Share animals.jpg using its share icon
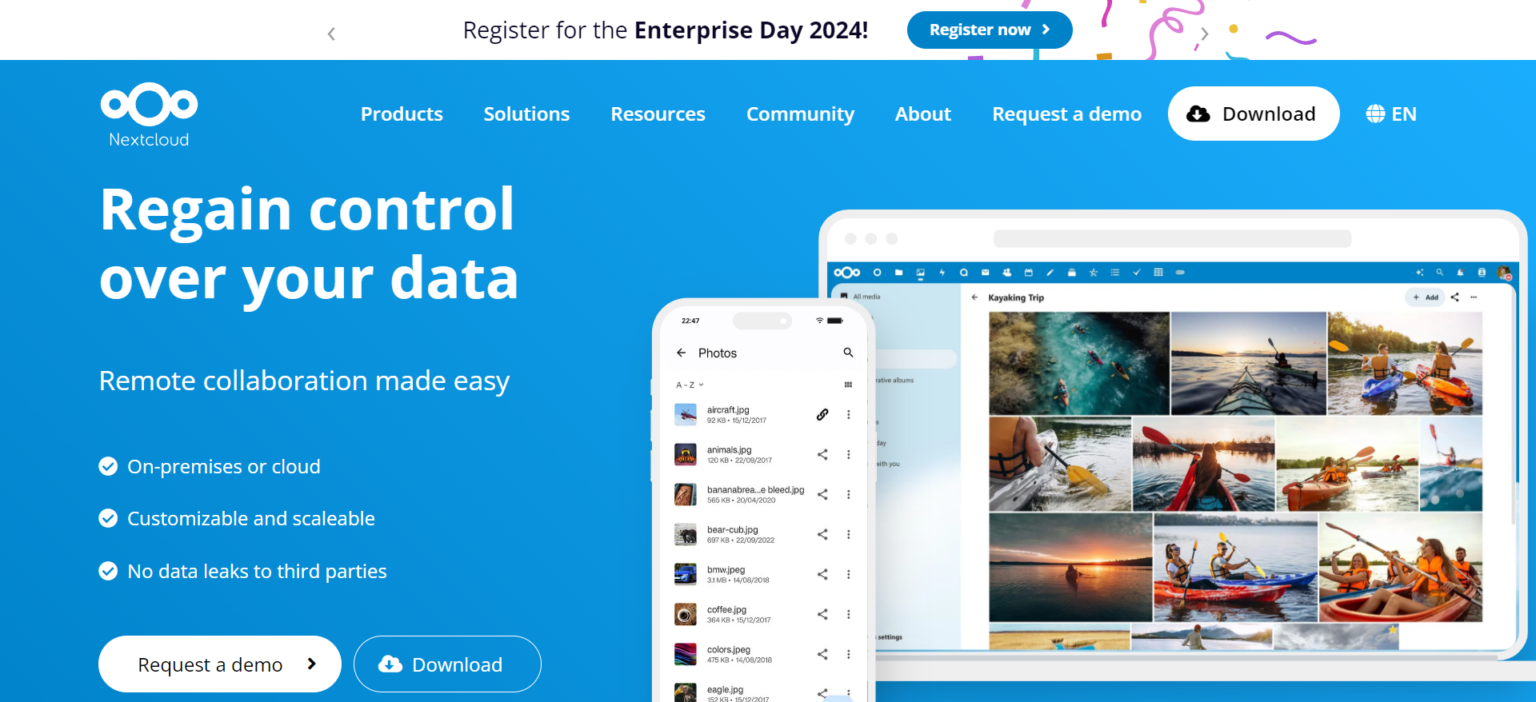The width and height of the screenshot is (1536, 702). click(822, 453)
